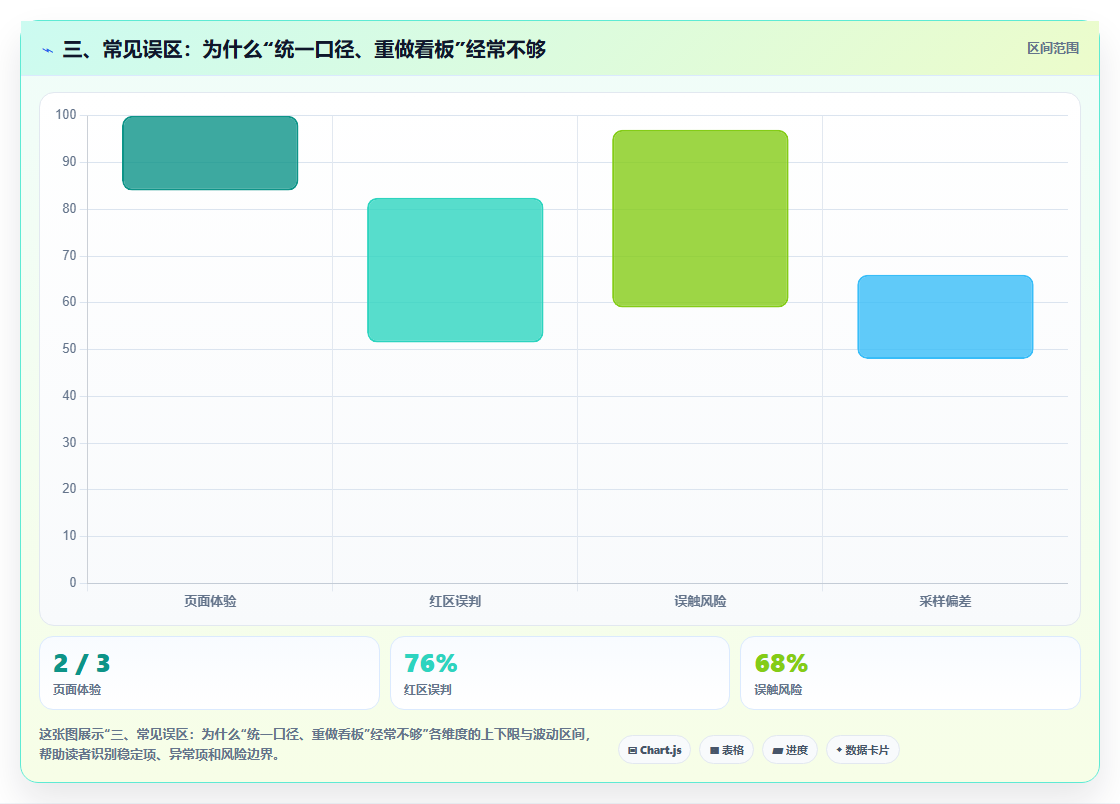Select the blue 采样偏差 range bar
The image size is (1120, 804).
pyautogui.click(x=945, y=317)
